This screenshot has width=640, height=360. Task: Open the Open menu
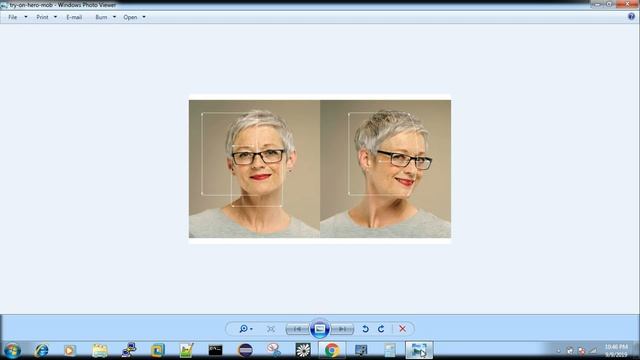coord(130,17)
